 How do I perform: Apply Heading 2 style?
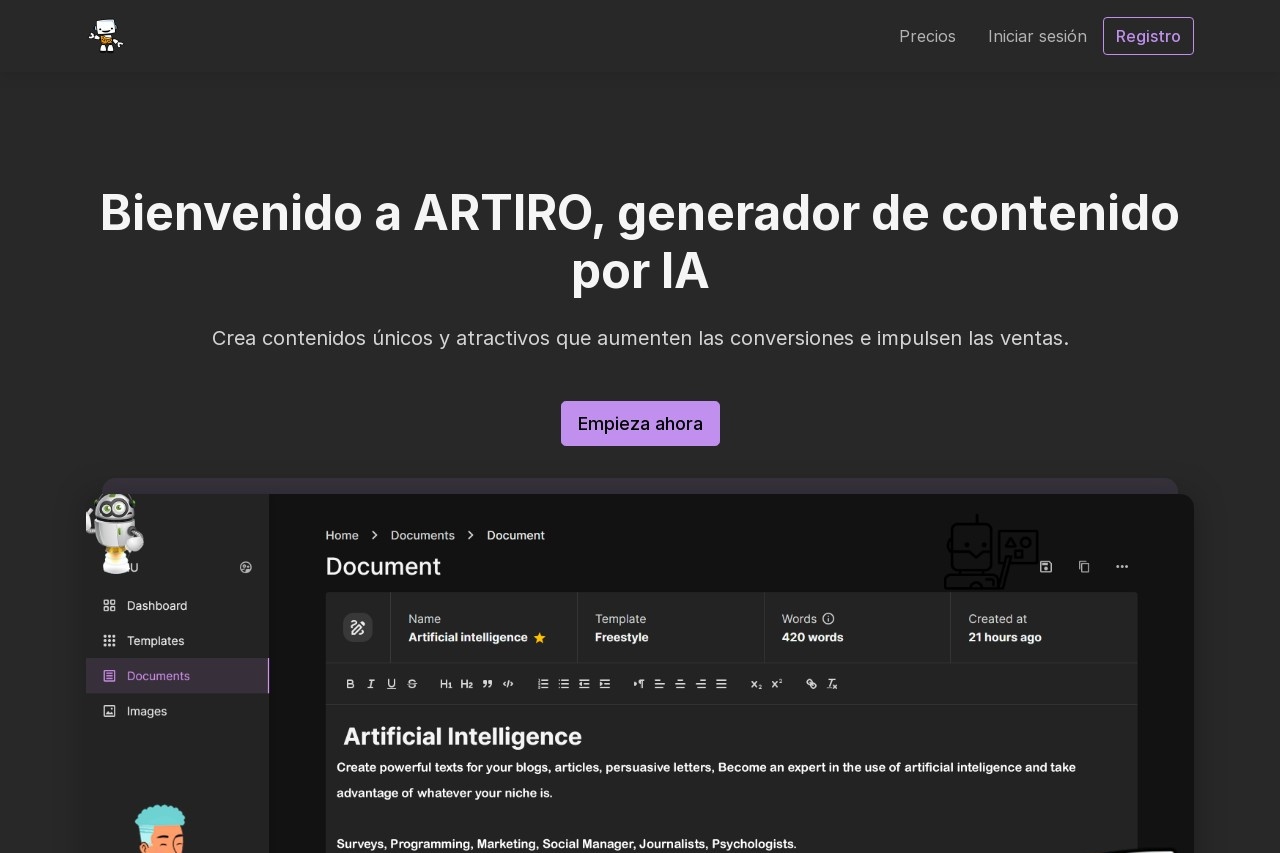click(x=467, y=684)
